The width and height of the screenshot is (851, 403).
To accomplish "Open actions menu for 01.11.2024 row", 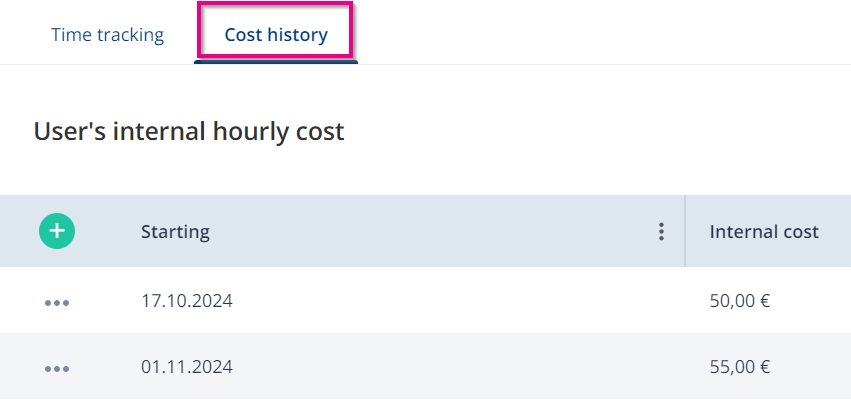I will pos(57,369).
